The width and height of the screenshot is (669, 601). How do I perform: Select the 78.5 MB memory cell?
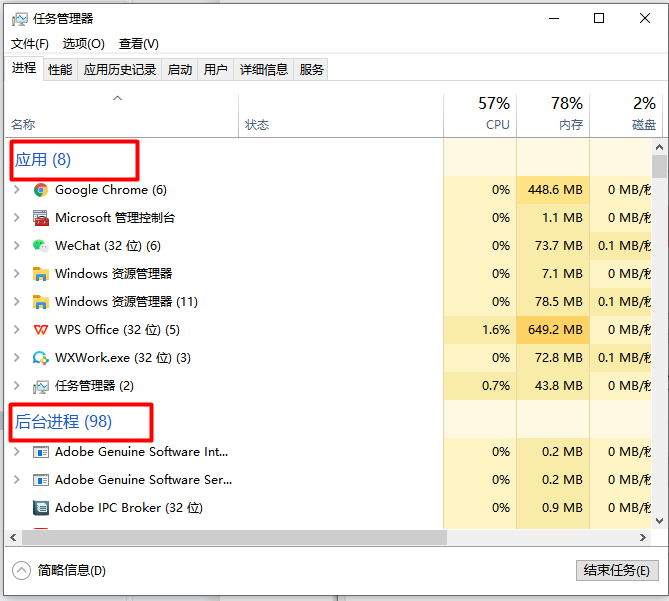[553, 302]
